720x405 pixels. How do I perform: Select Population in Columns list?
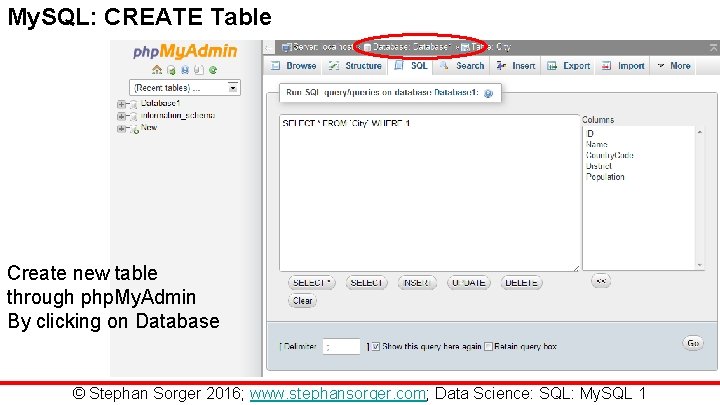tap(605, 177)
